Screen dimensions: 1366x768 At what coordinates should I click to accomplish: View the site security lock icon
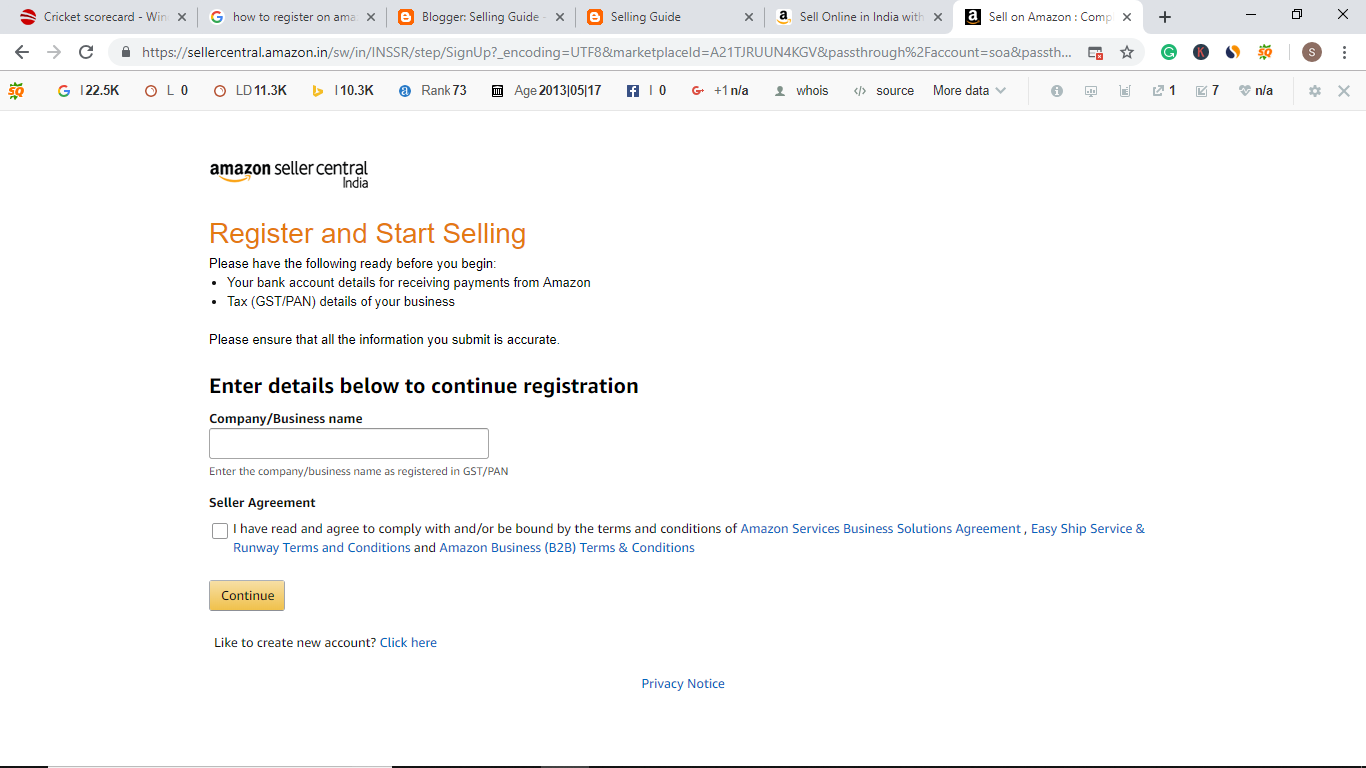[x=126, y=52]
